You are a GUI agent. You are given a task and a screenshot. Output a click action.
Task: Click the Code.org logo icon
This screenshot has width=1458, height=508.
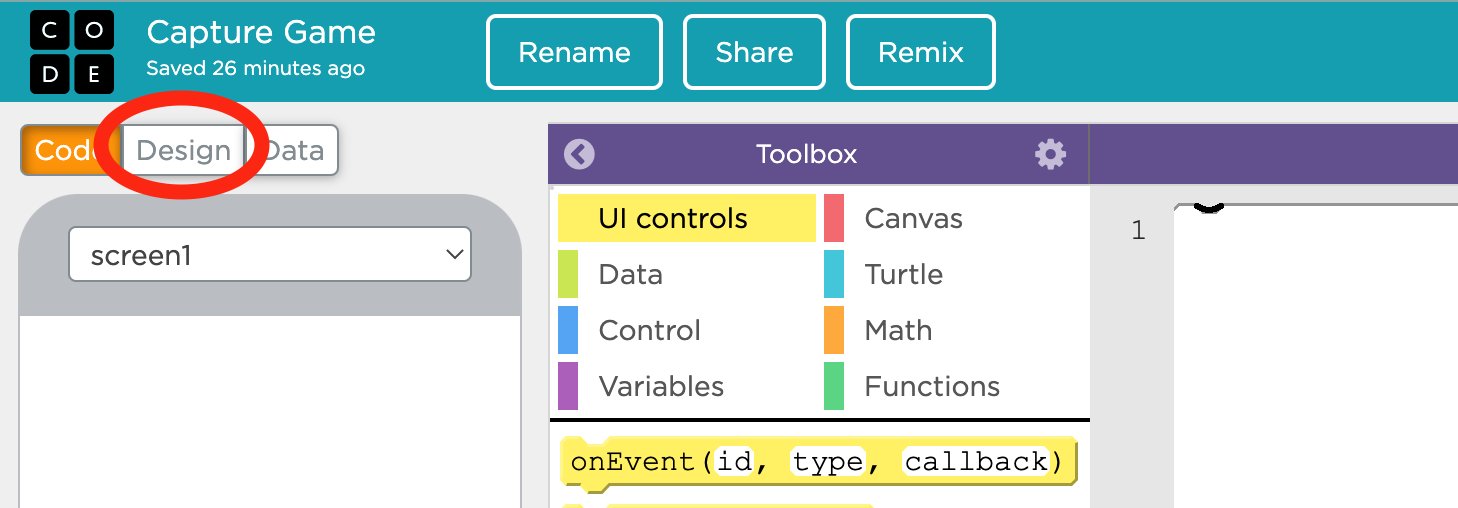tap(72, 52)
